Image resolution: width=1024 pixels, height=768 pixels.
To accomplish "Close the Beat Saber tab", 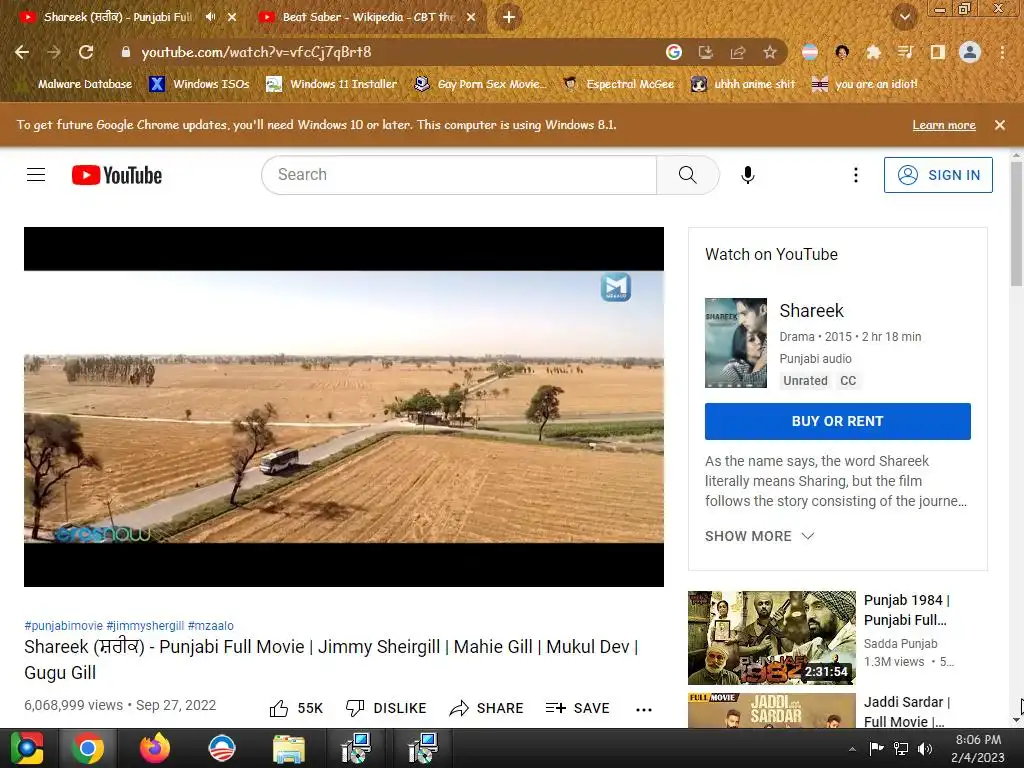I will pos(471,17).
